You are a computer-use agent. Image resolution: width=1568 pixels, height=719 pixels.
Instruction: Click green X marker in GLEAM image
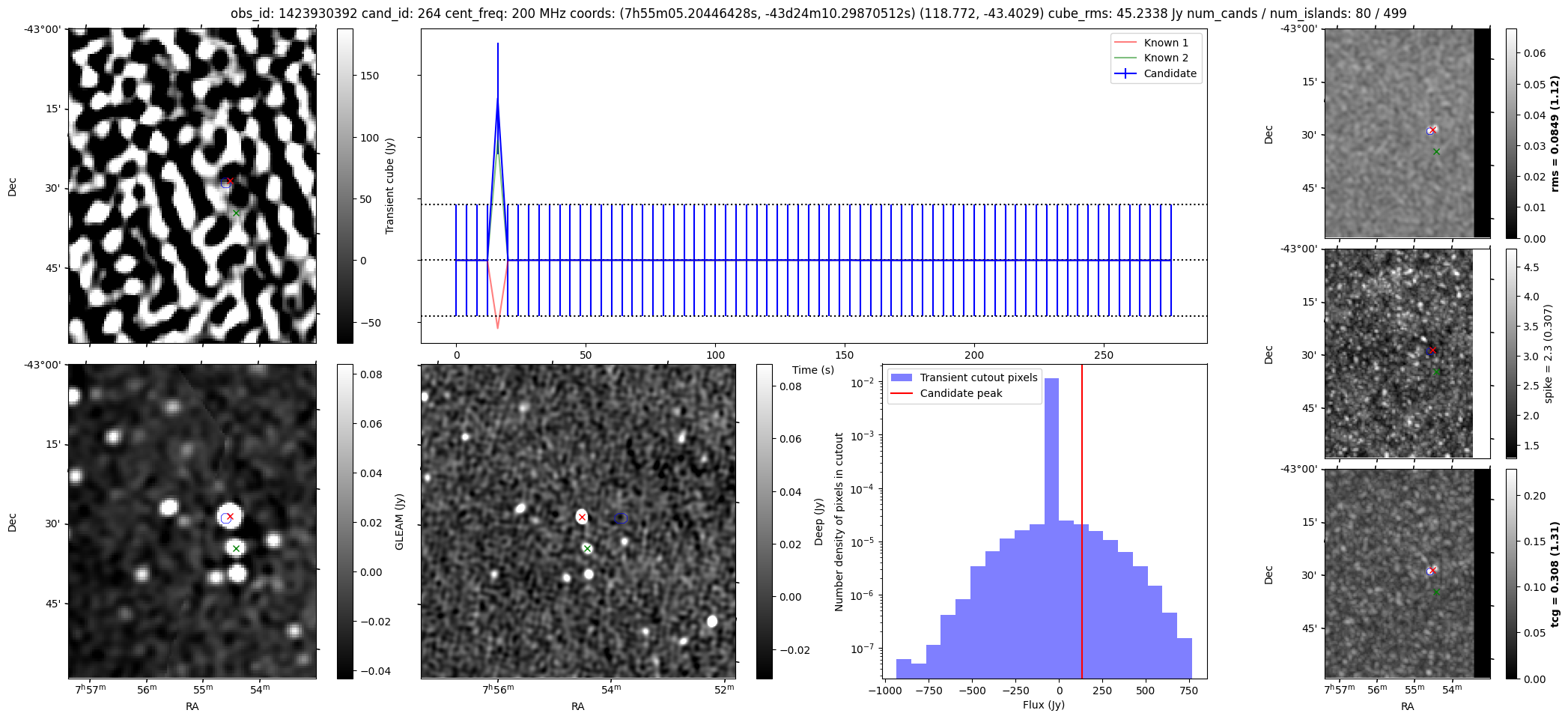point(236,549)
